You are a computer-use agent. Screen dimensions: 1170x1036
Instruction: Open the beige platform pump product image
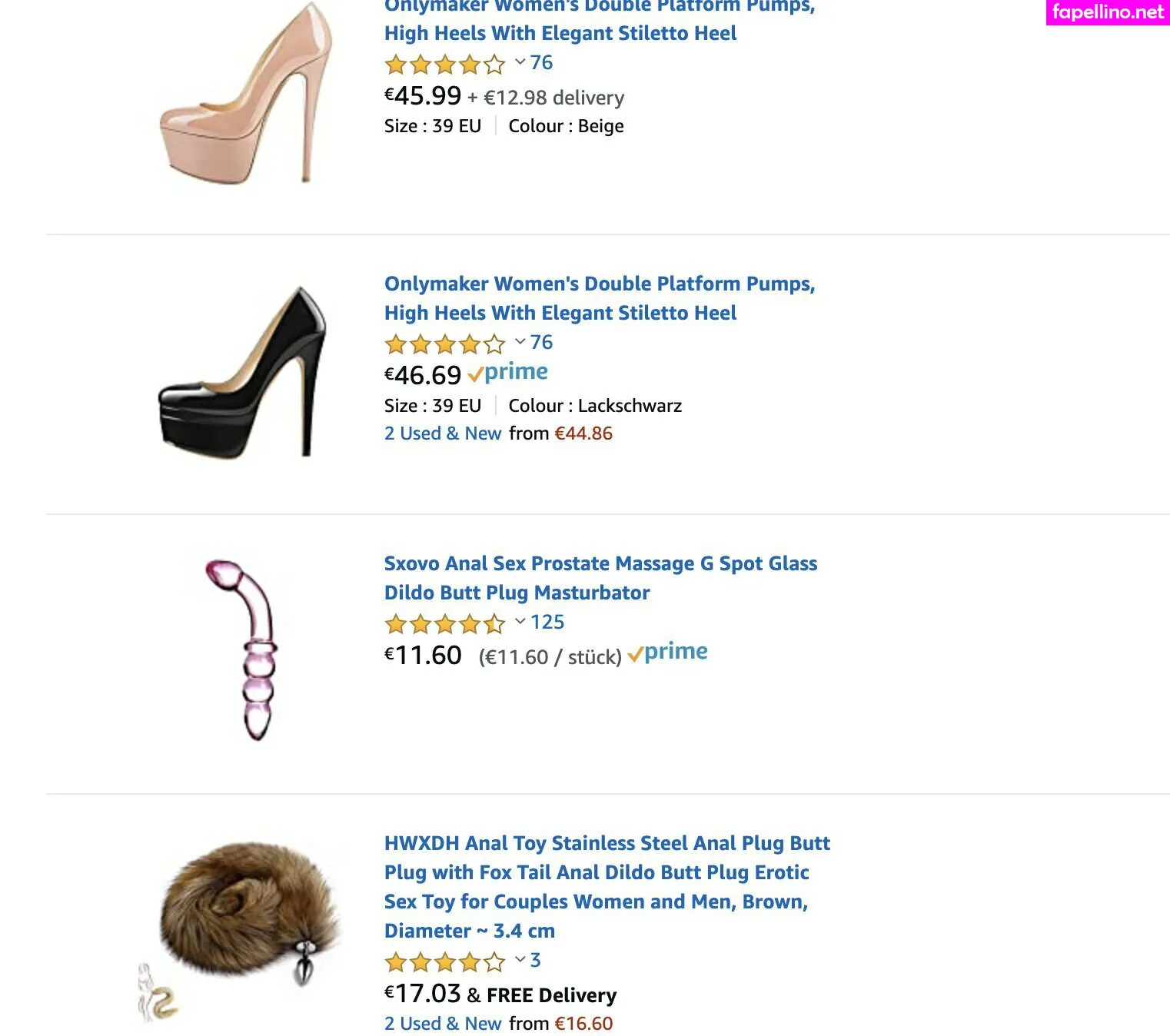pos(244,92)
